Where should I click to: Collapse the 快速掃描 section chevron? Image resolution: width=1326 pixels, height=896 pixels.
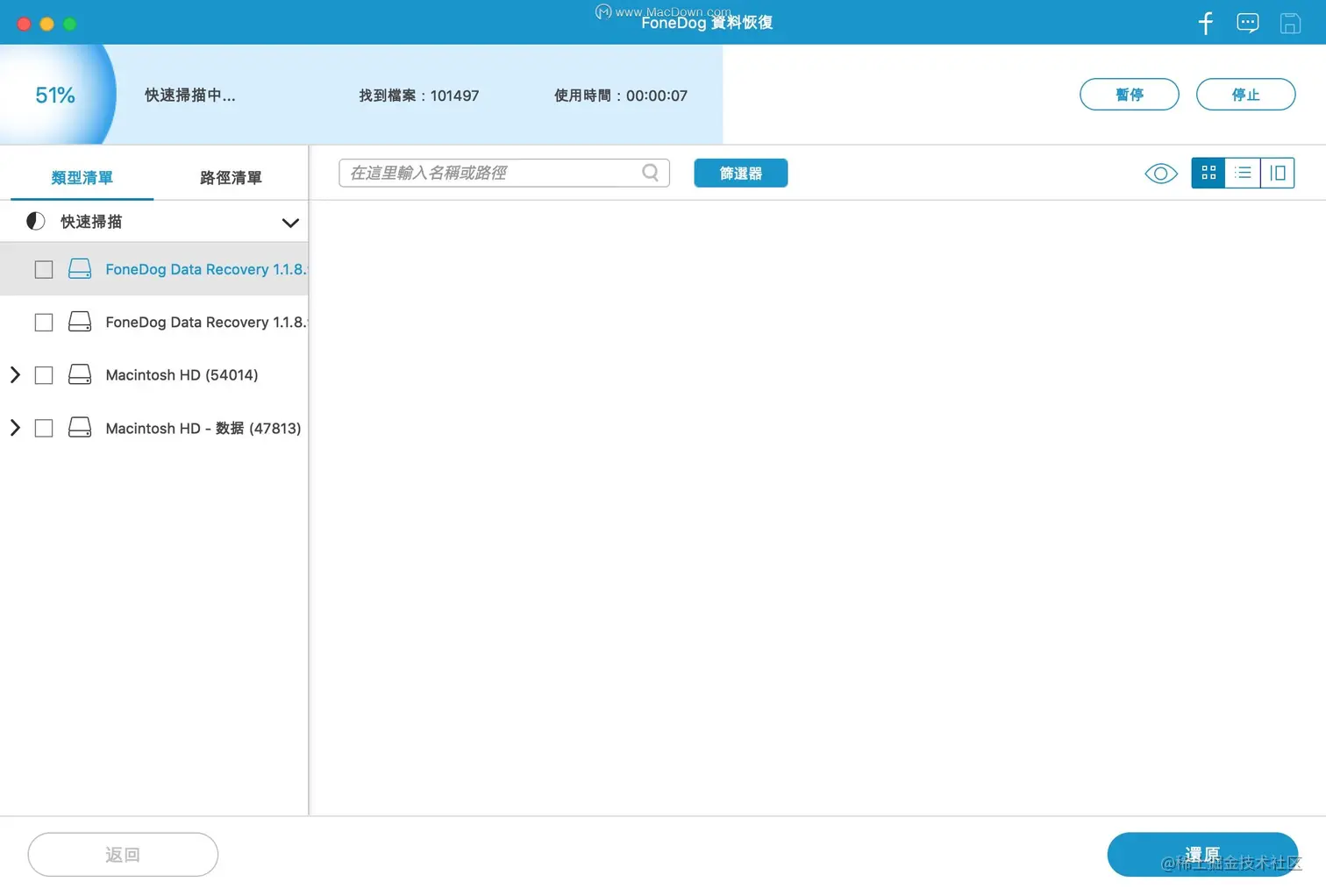click(290, 223)
